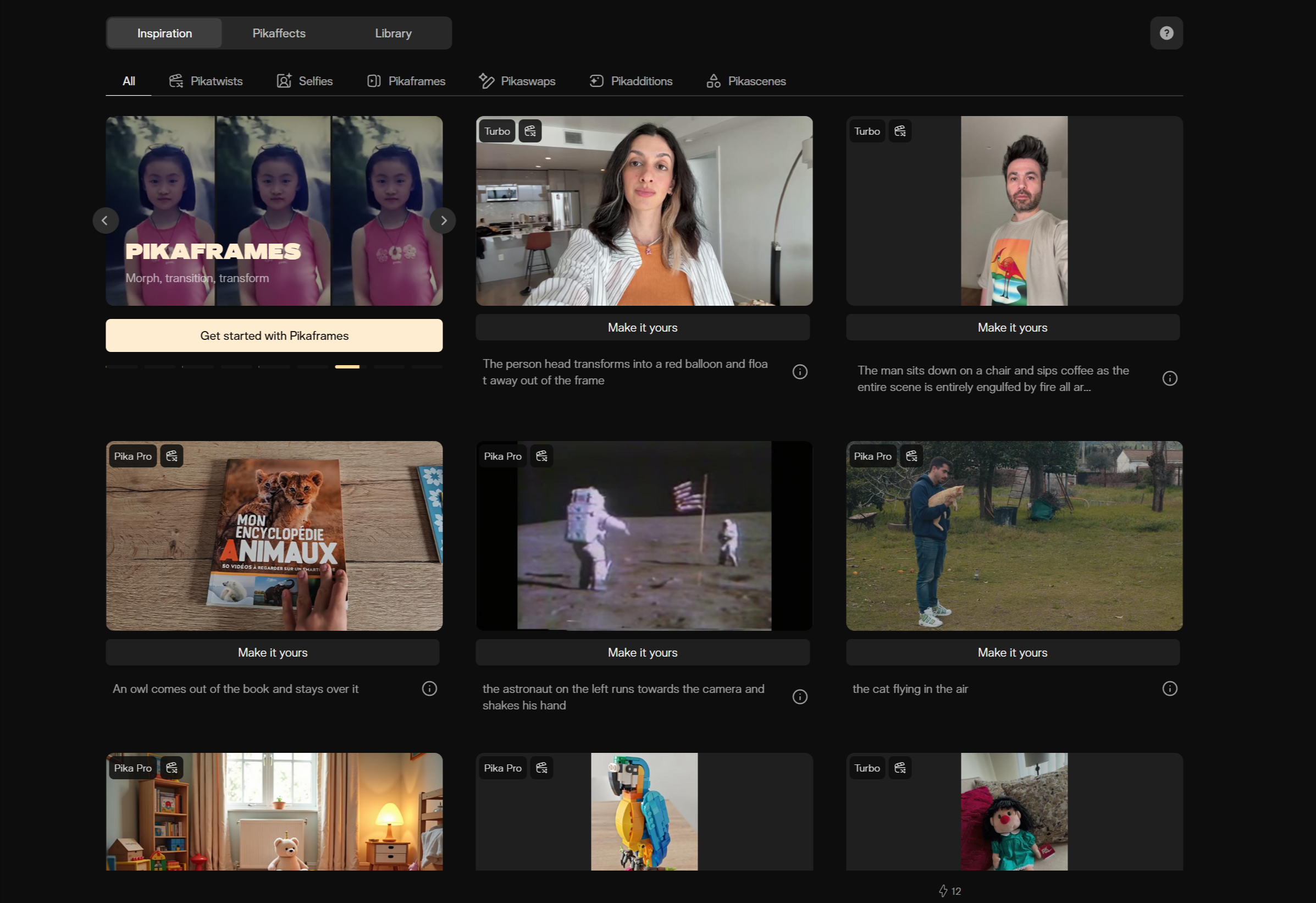This screenshot has height=903, width=1316.
Task: Filter by the Pikascenes category
Action: [746, 81]
